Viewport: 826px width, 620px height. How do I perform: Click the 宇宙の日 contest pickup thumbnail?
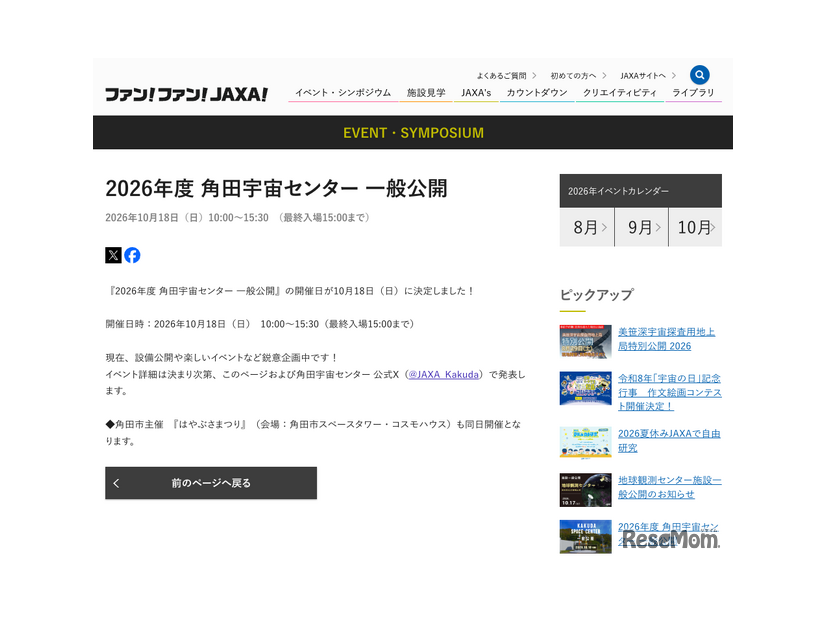pyautogui.click(x=585, y=388)
